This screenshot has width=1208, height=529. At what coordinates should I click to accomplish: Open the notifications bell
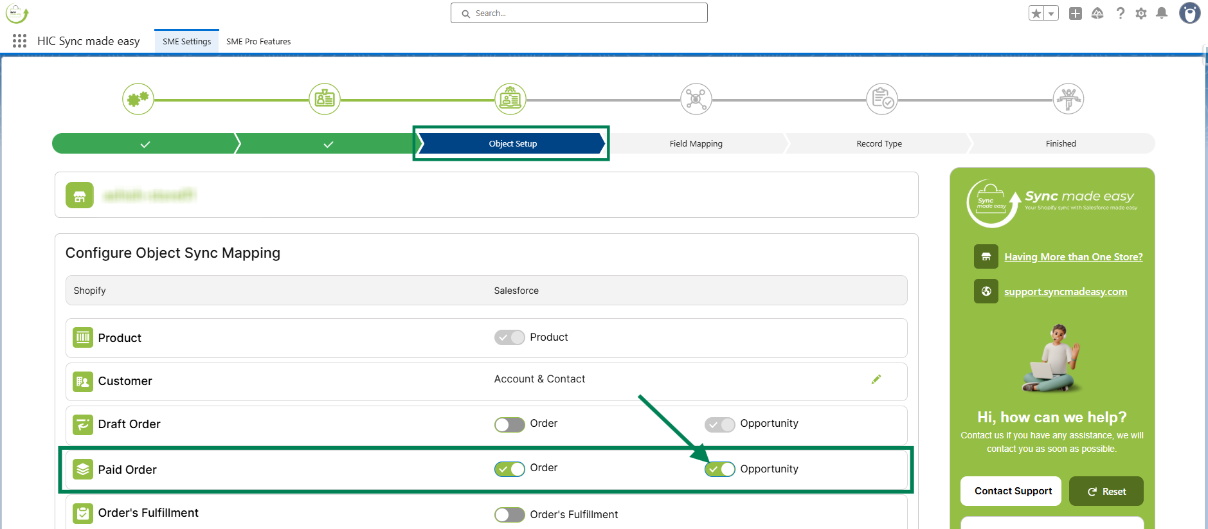point(1162,13)
